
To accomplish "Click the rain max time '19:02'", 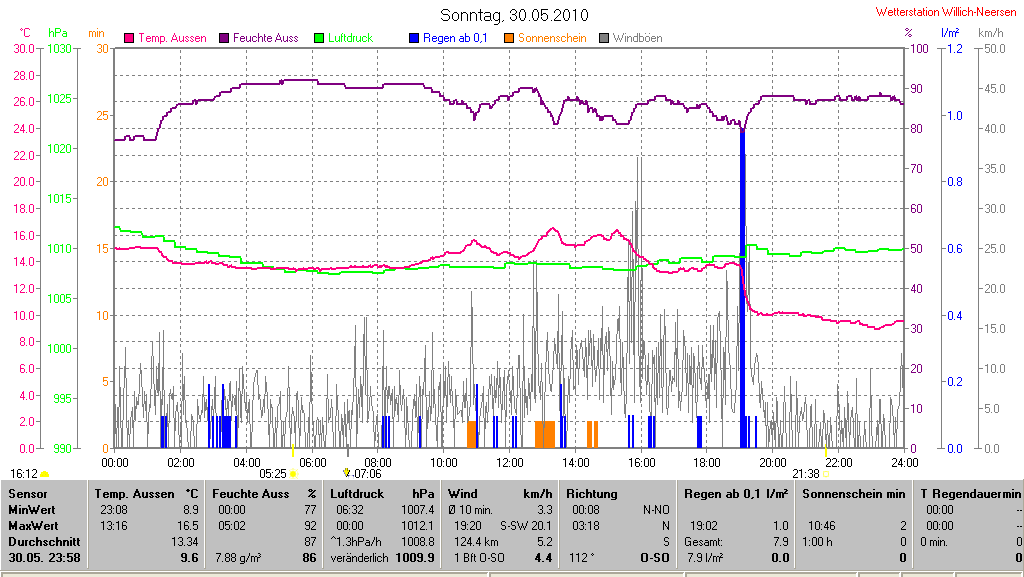I will click(703, 526).
